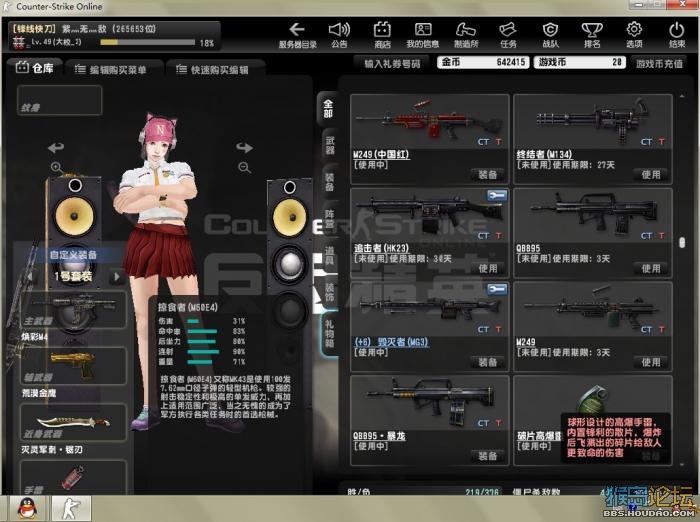700x522 pixels.
Task: Click 使用 button for 终结者(M134)
Action: click(x=650, y=175)
